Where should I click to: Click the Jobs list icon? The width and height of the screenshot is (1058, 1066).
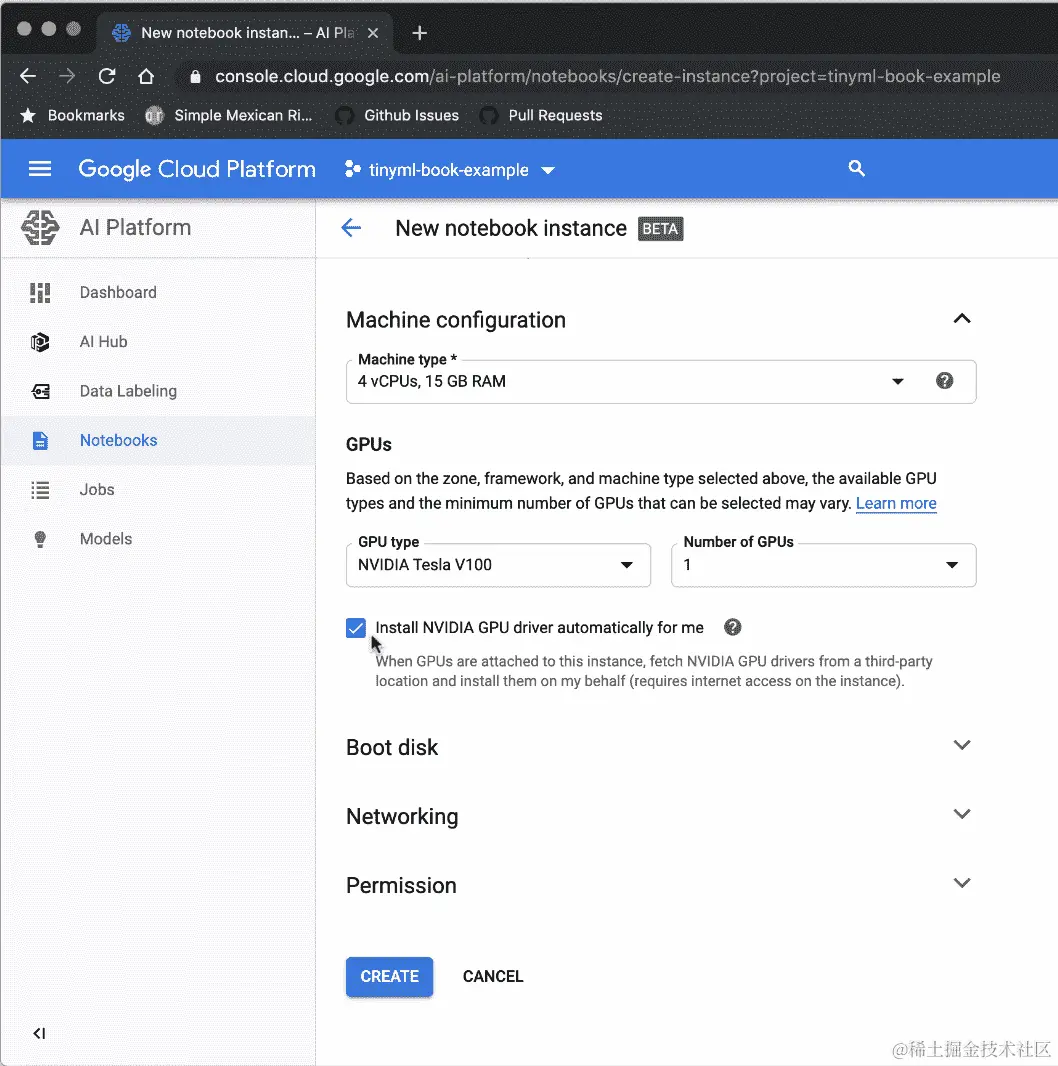(40, 489)
